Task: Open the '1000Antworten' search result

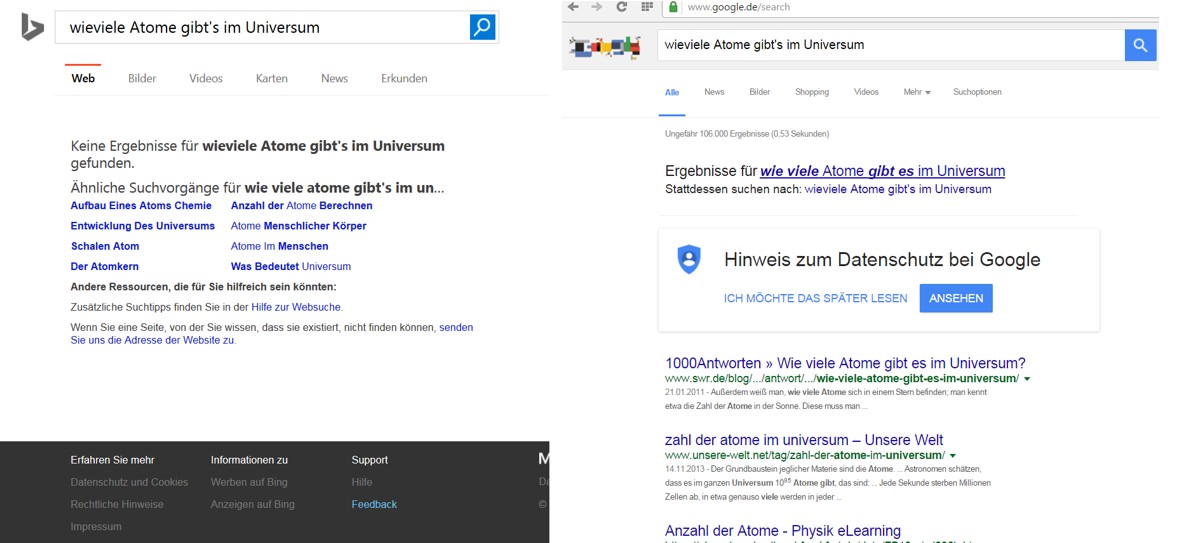Action: coord(845,363)
